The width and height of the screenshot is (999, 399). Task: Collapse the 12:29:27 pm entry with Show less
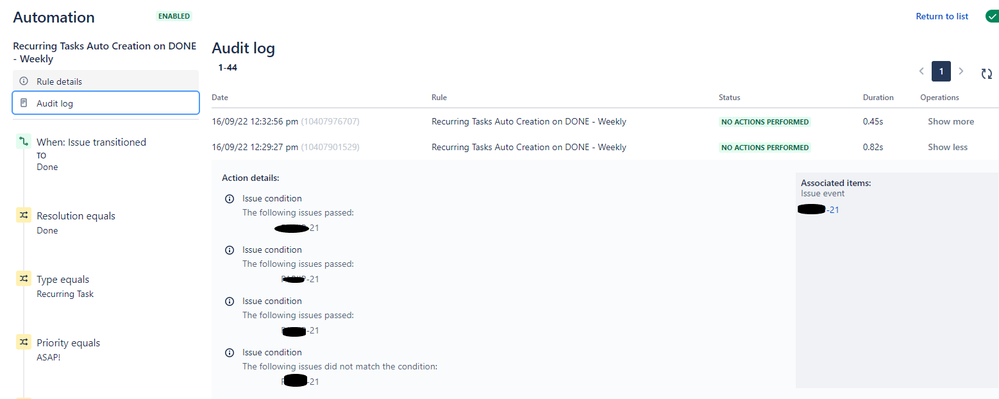(x=947, y=147)
